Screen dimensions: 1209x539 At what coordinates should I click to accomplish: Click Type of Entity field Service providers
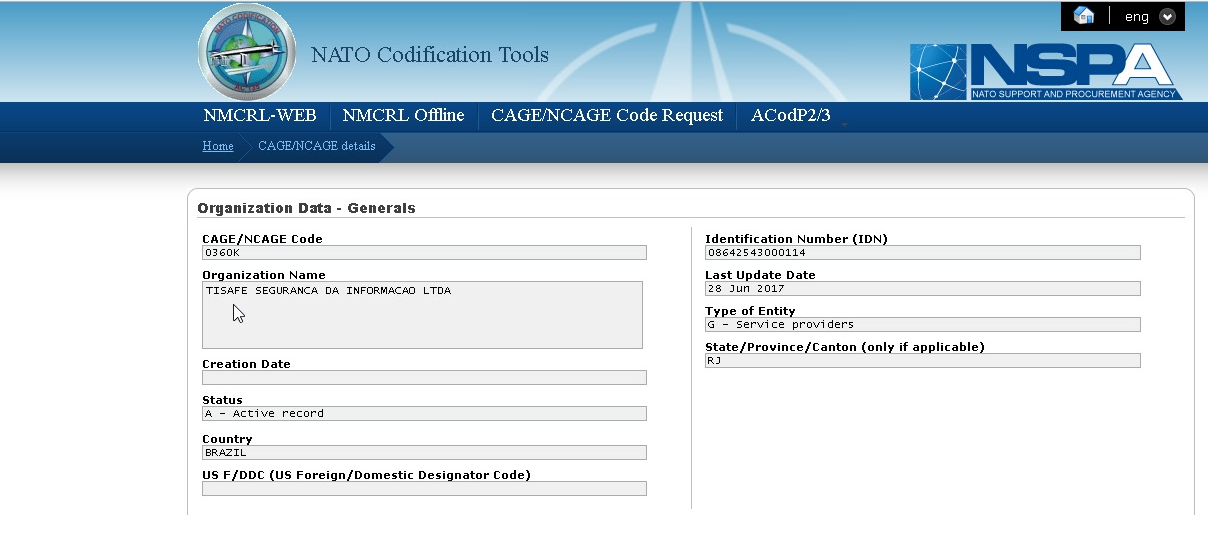(x=922, y=324)
